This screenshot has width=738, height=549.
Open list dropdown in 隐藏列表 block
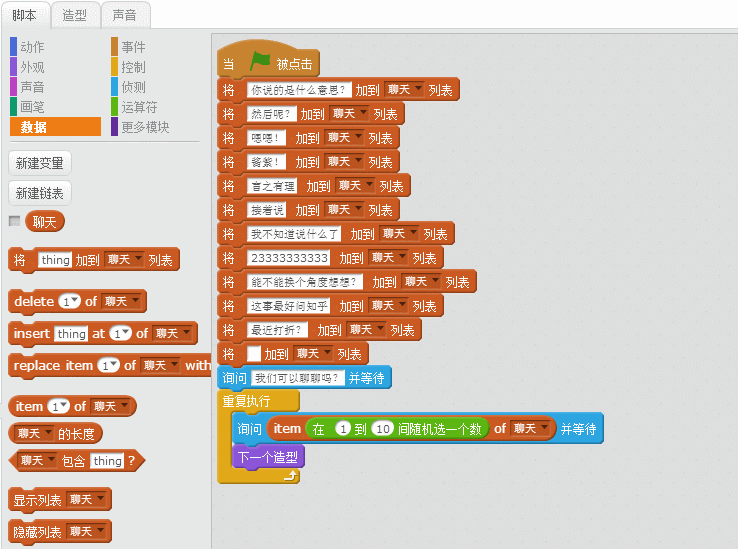[x=87, y=531]
